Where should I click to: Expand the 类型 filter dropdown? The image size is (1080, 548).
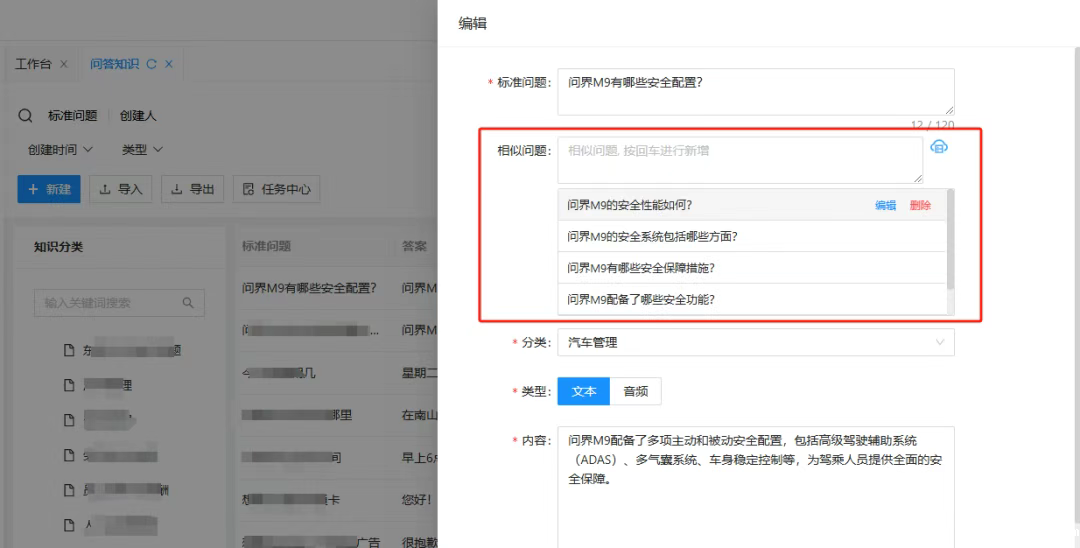pos(142,149)
